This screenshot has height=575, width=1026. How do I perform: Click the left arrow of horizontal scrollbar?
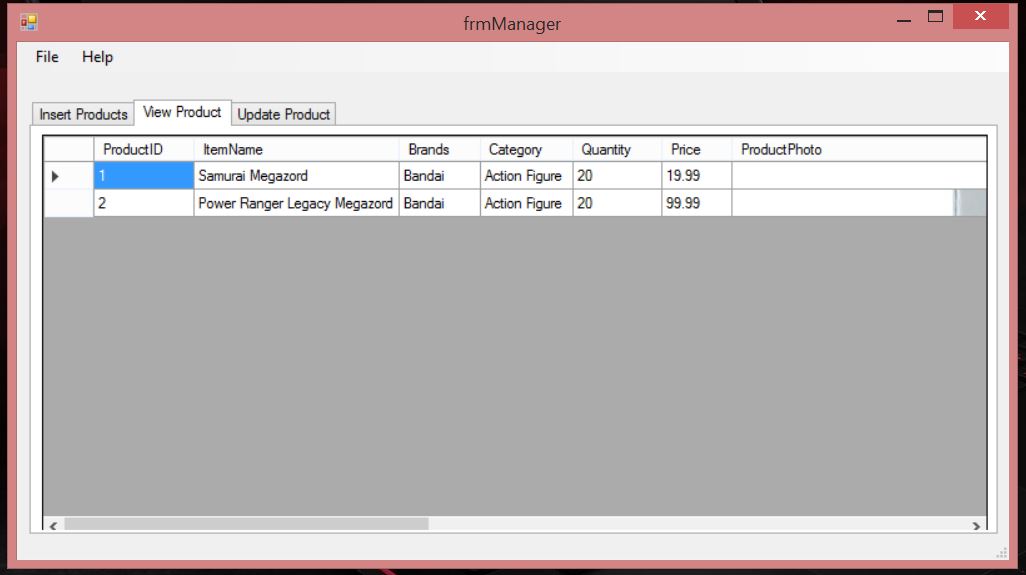coord(53,524)
